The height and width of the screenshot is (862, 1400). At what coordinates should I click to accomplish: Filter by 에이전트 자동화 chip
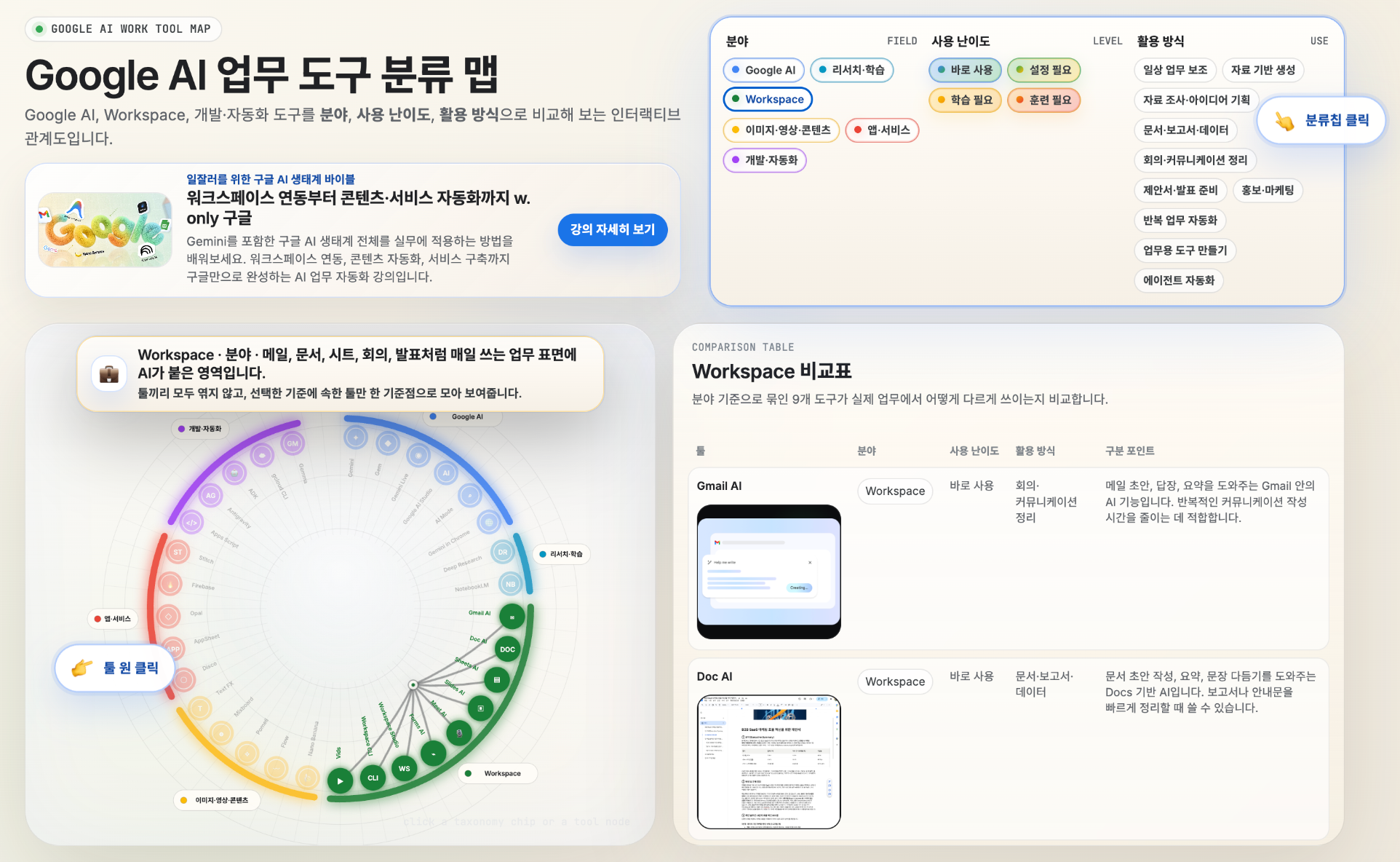point(1179,280)
